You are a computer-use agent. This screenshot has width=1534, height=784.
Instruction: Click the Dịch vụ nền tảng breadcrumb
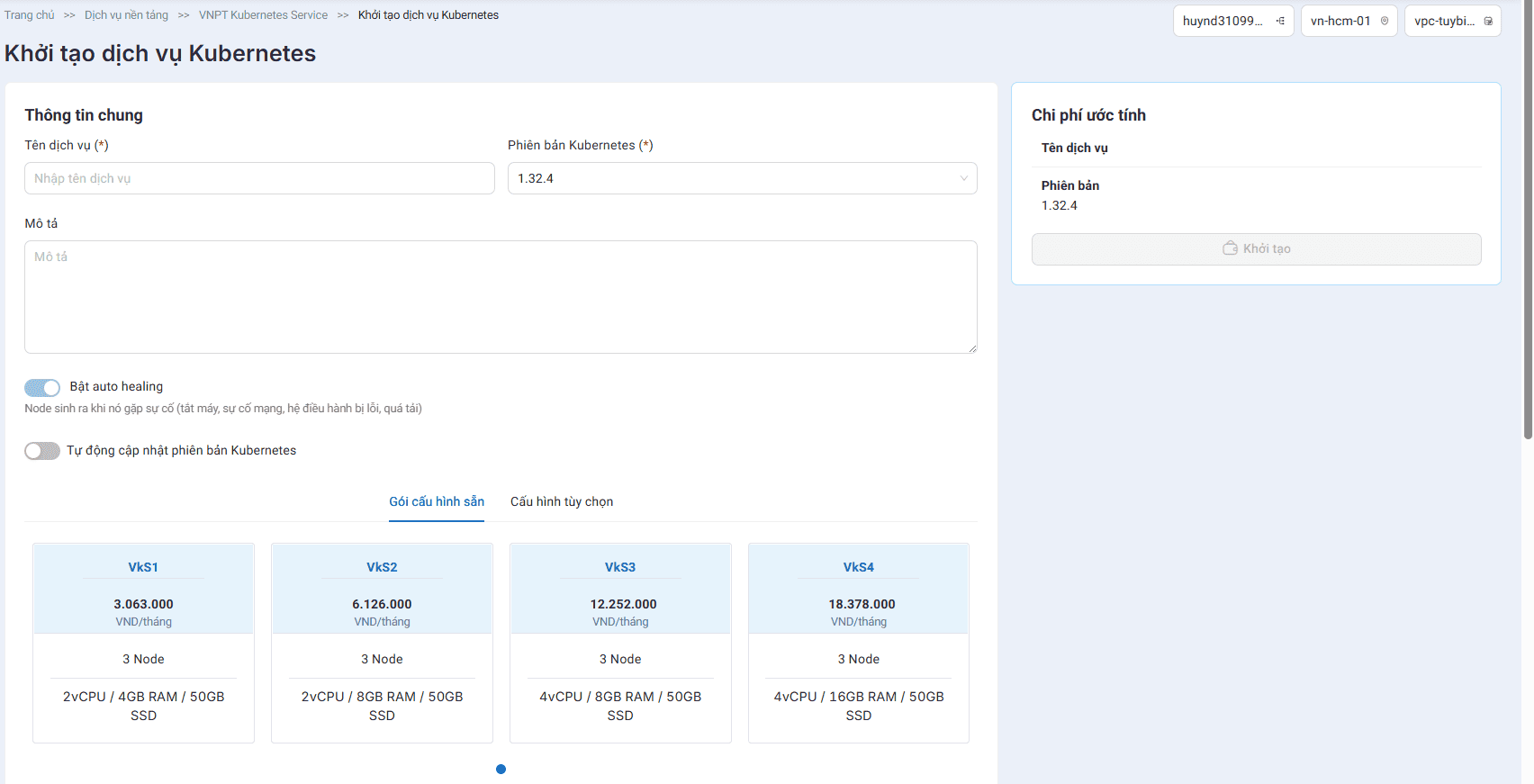click(x=126, y=15)
